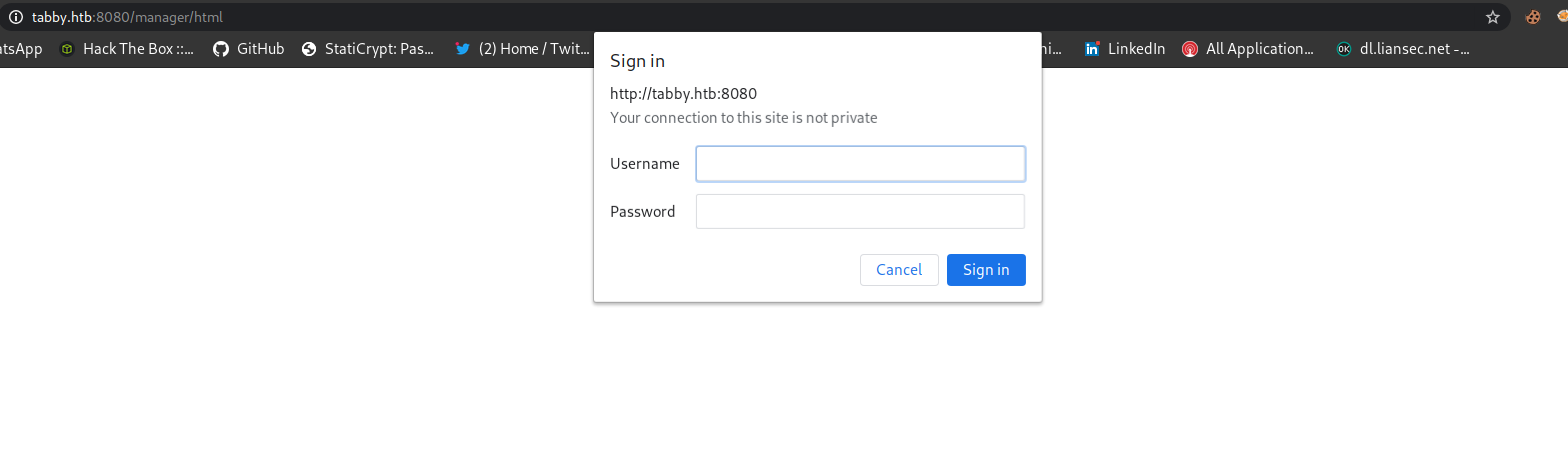Focus the Username input field
This screenshot has width=1568, height=471.
pos(860,164)
